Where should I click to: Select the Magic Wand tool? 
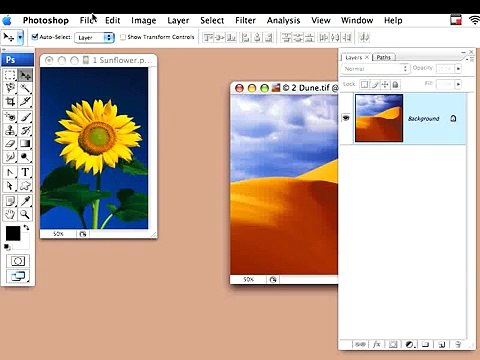(x=25, y=88)
